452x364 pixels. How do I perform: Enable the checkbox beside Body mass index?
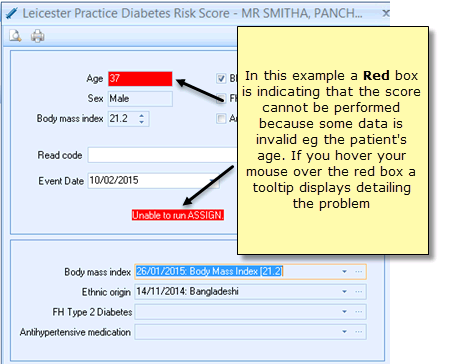221,118
